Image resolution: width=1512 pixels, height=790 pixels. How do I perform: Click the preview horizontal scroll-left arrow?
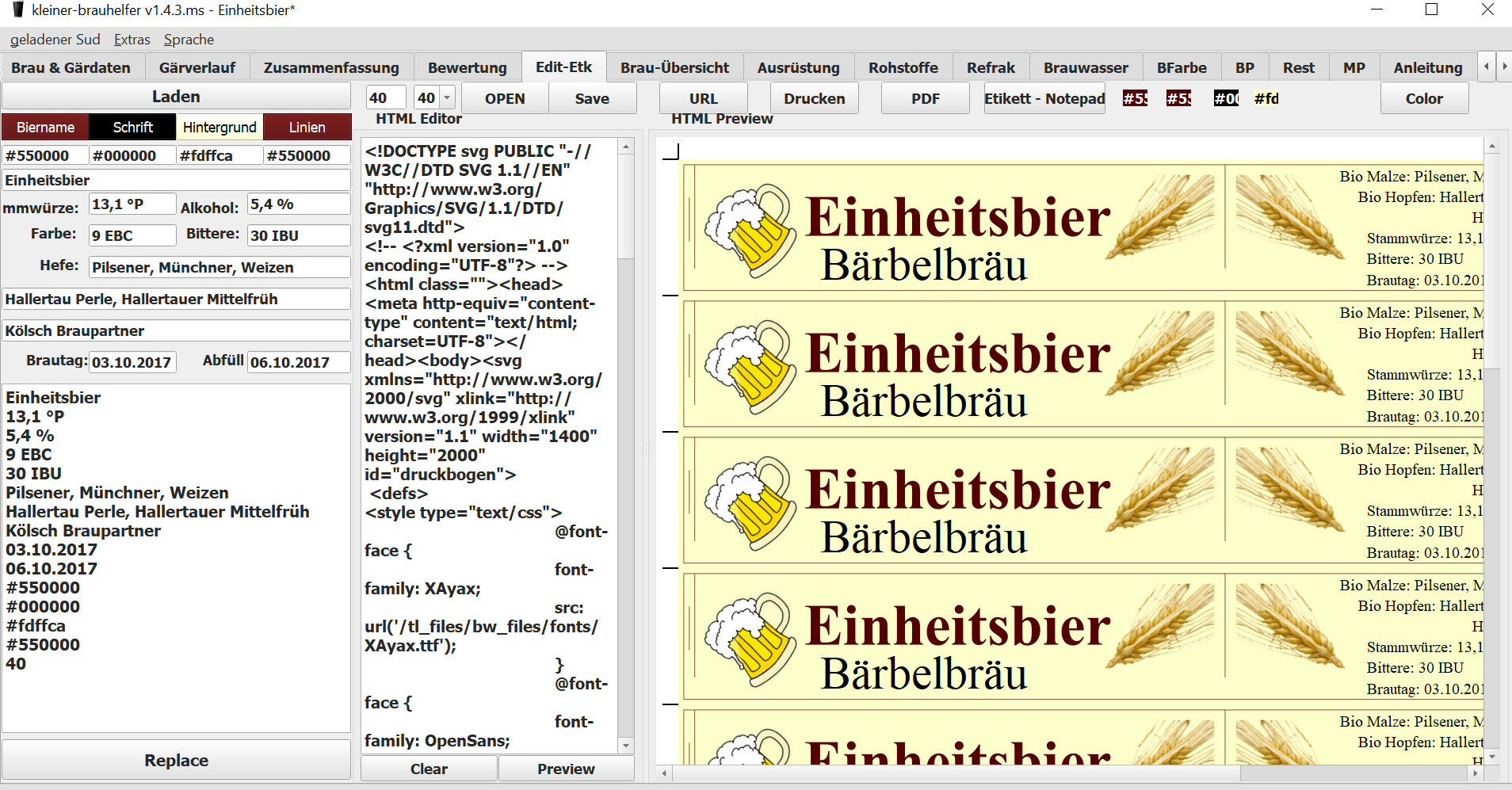pos(664,773)
